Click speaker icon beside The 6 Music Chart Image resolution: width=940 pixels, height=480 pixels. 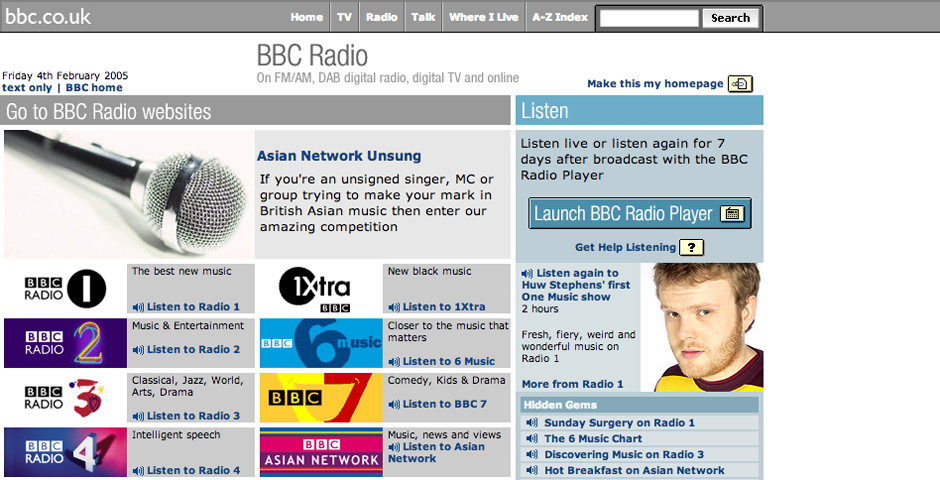click(x=531, y=439)
